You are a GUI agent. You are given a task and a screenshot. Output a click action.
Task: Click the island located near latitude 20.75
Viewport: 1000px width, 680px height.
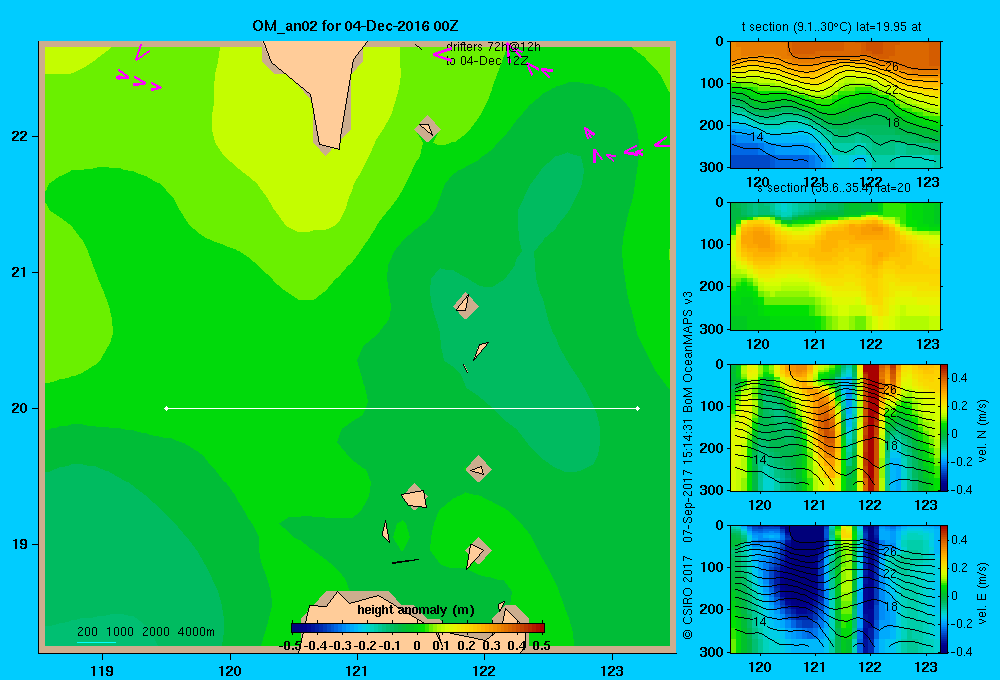[466, 305]
